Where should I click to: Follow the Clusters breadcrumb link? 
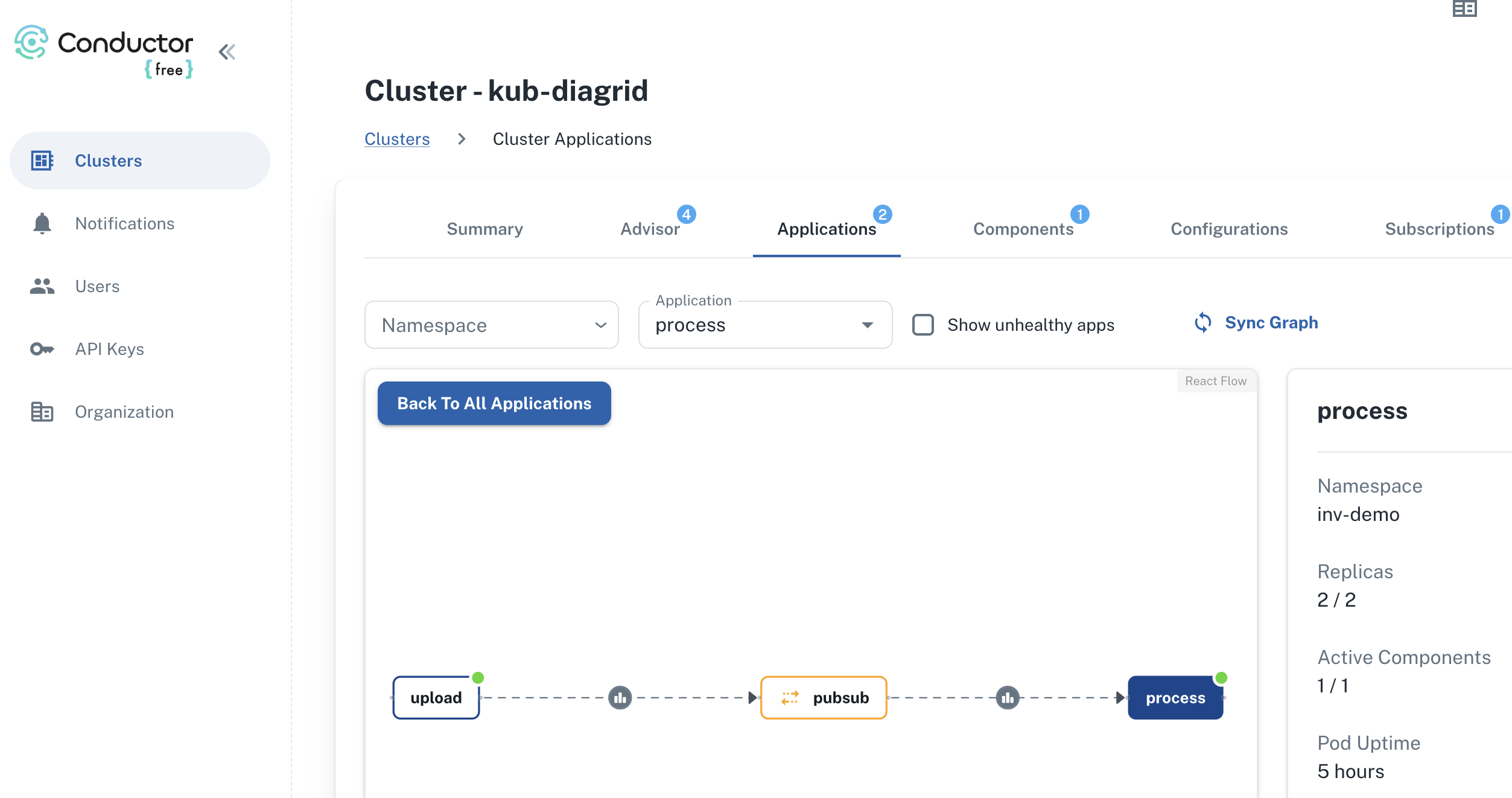click(x=397, y=139)
